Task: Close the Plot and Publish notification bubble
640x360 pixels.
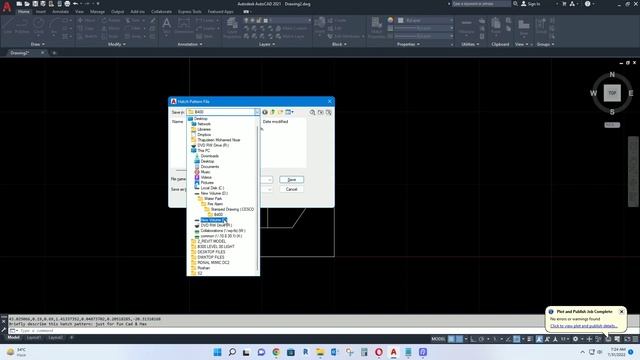Action: pyautogui.click(x=622, y=311)
